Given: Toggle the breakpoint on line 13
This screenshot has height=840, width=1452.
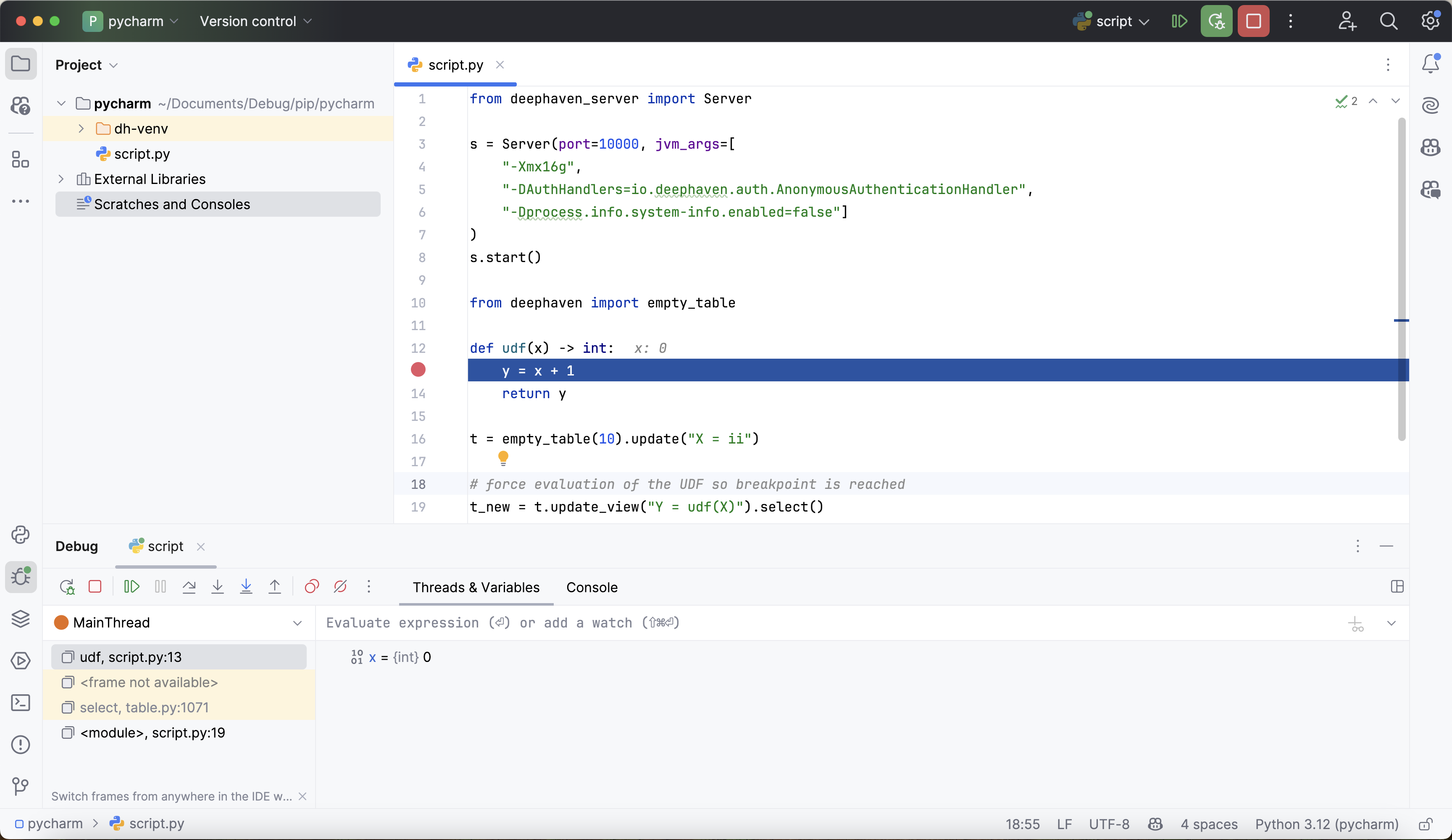Looking at the screenshot, I should point(418,370).
